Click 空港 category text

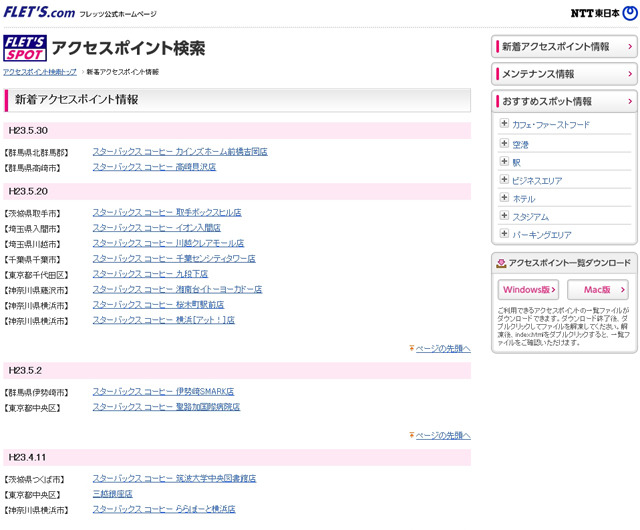tap(520, 145)
